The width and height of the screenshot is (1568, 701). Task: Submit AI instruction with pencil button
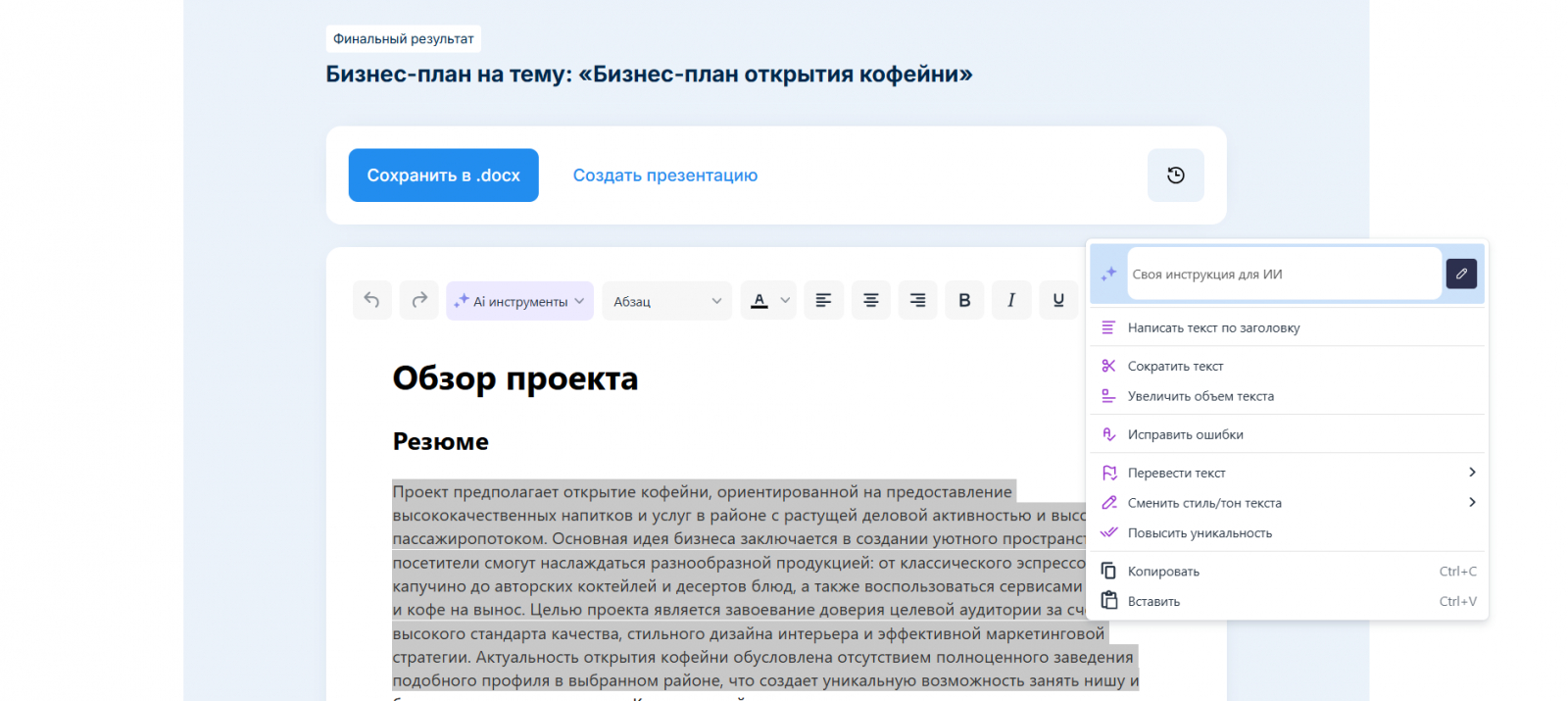(x=1460, y=274)
